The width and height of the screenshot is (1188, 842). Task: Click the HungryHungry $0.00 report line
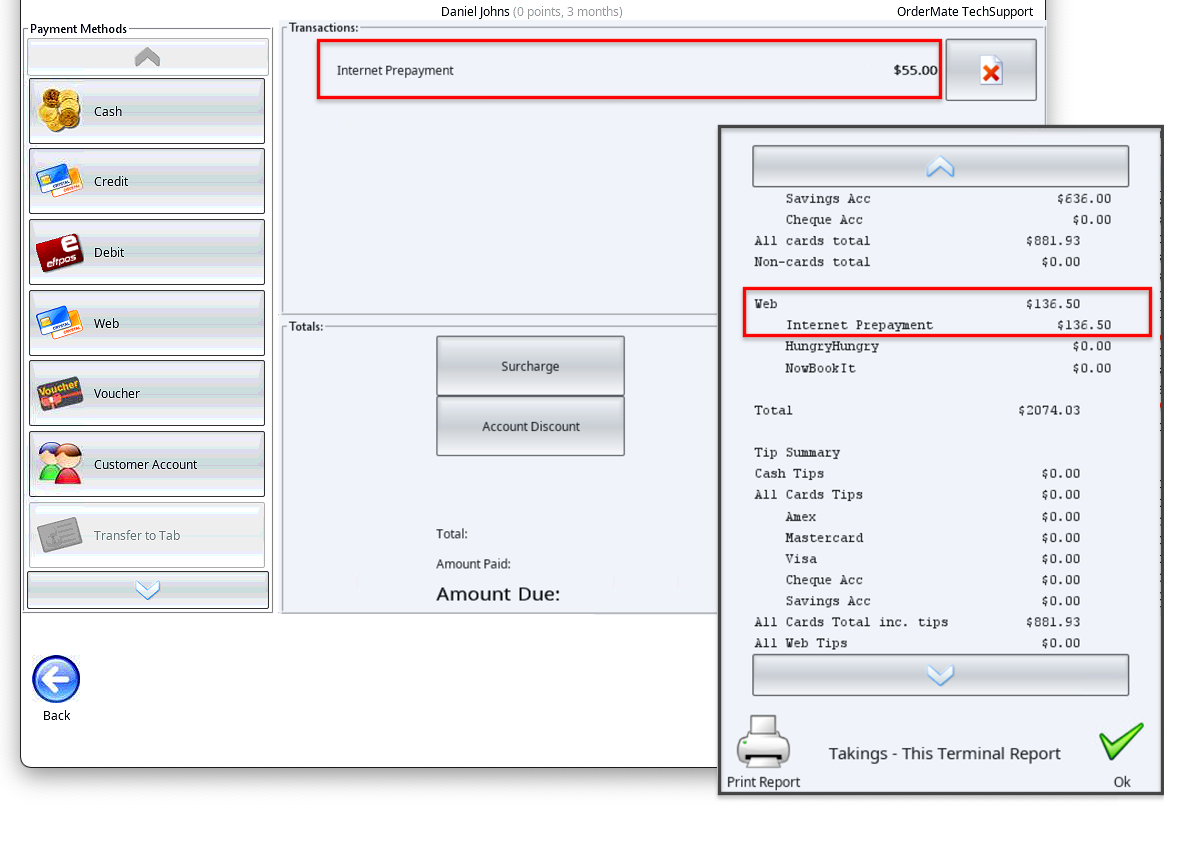coord(948,346)
